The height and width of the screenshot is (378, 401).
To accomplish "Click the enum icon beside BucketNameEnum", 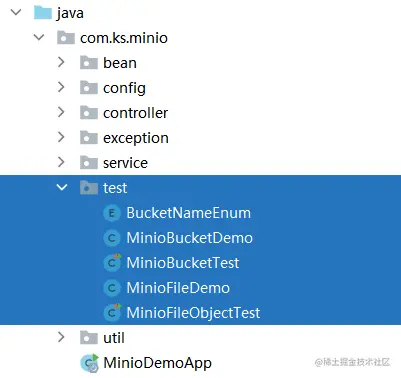I will (112, 213).
